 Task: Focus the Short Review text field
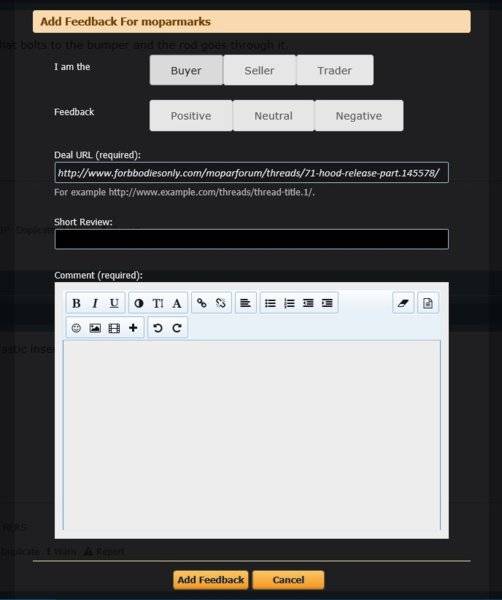(252, 239)
